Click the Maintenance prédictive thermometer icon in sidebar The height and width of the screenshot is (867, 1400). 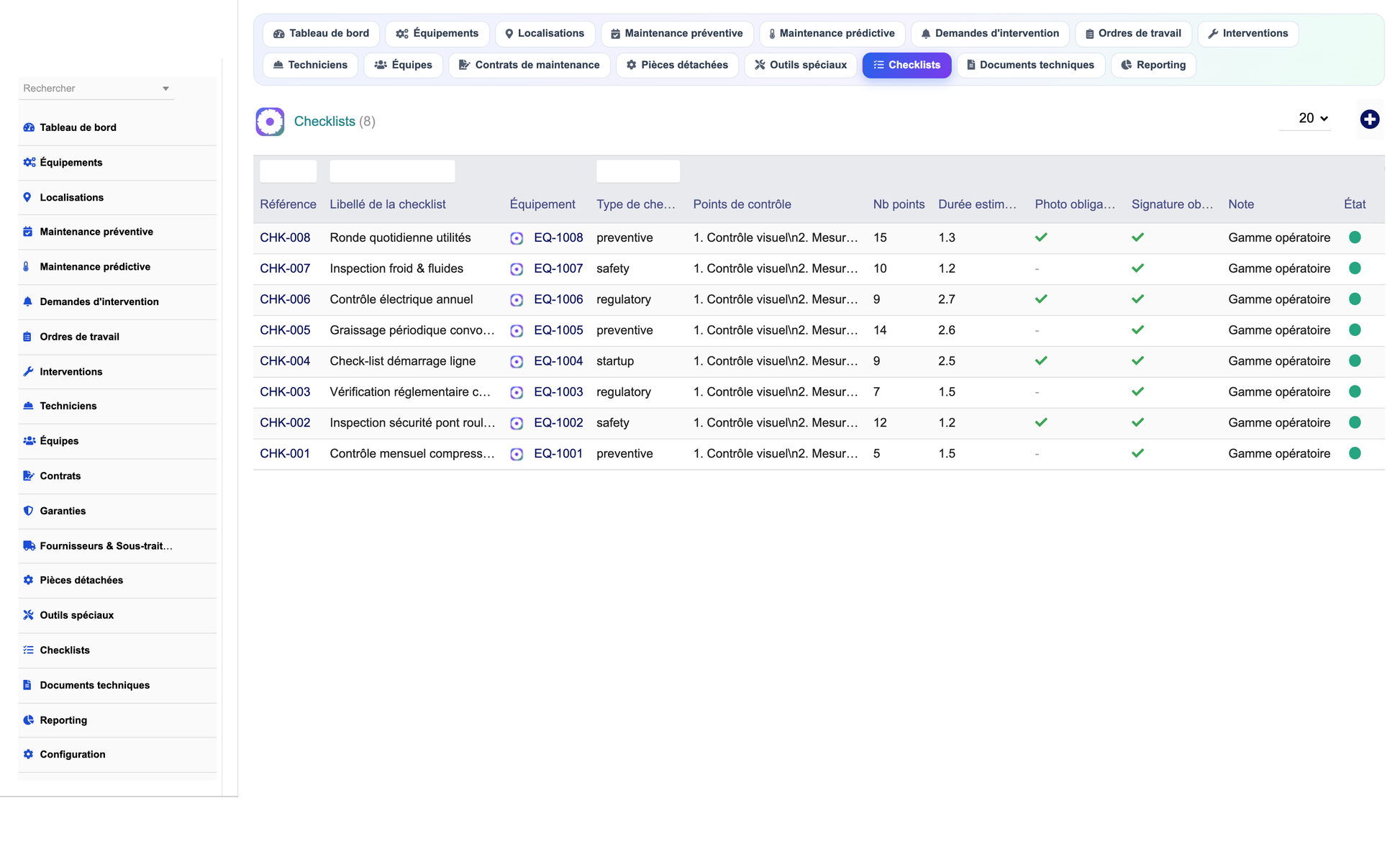click(27, 267)
